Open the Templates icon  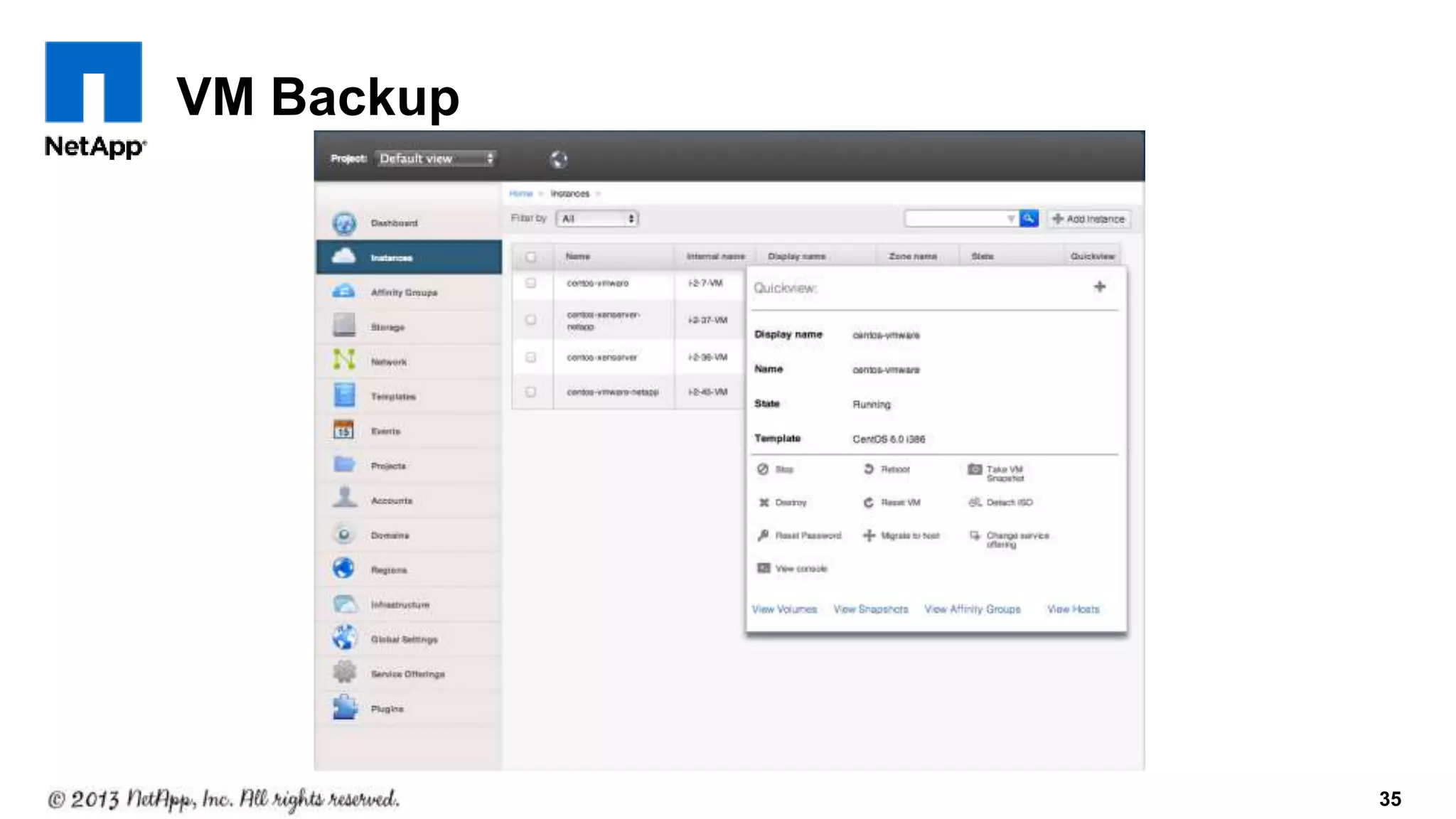click(344, 395)
